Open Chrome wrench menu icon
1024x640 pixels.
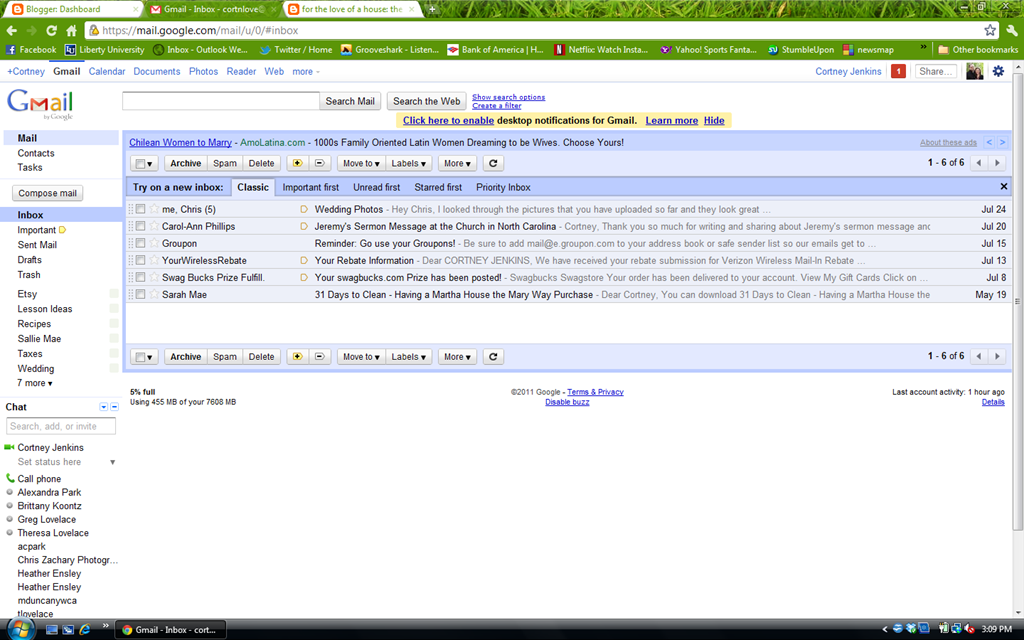click(x=1012, y=30)
